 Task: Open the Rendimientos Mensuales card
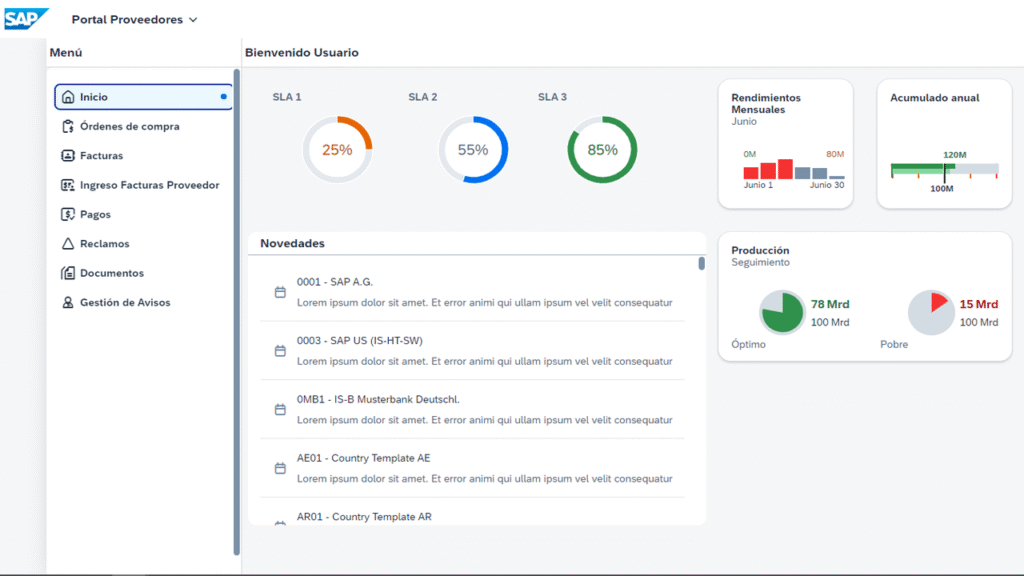pyautogui.click(x=785, y=143)
